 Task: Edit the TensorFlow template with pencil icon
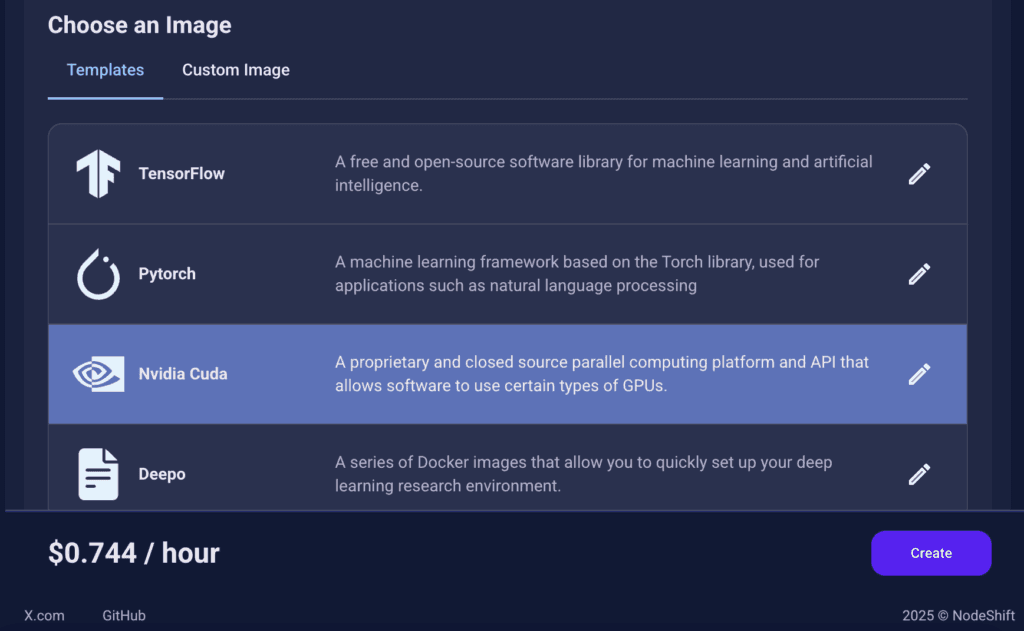coord(920,174)
